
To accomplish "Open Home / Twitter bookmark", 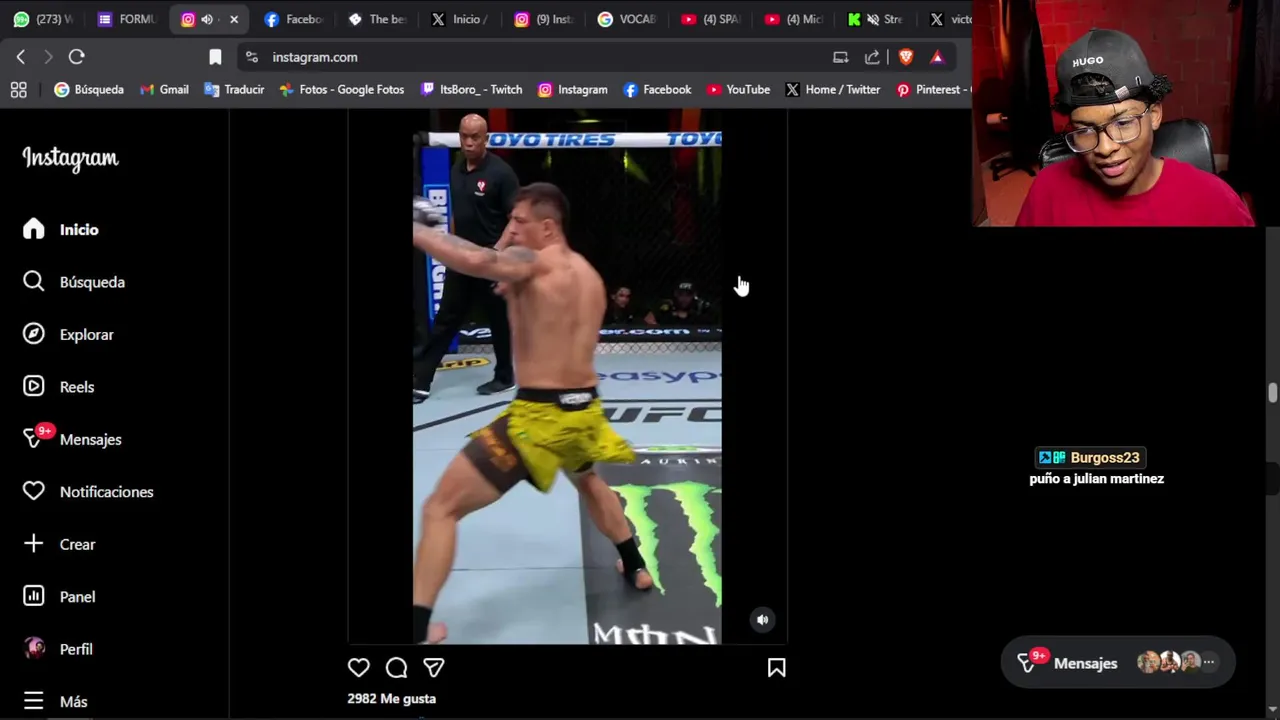I will [832, 90].
